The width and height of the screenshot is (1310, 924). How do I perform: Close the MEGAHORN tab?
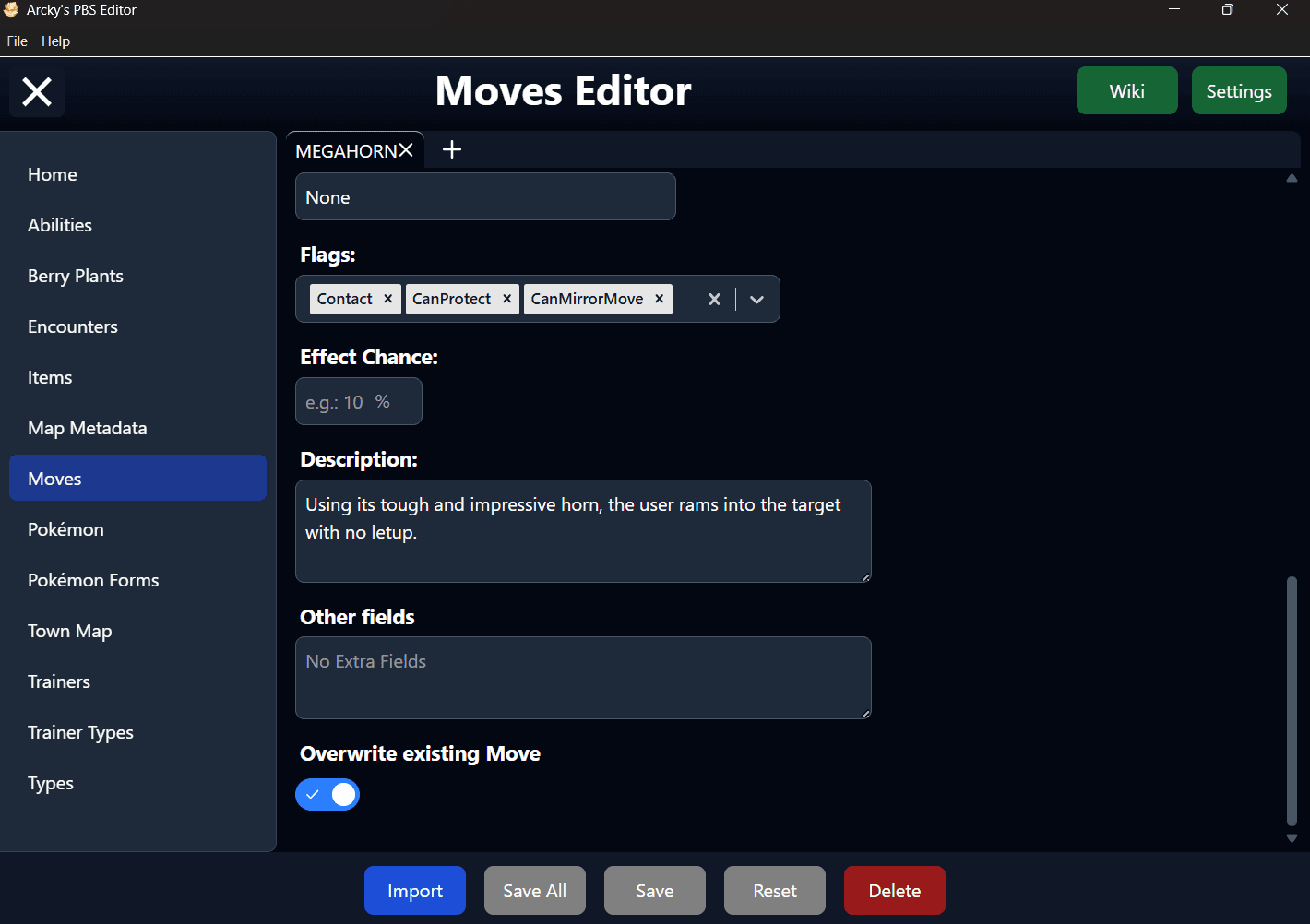[x=406, y=150]
